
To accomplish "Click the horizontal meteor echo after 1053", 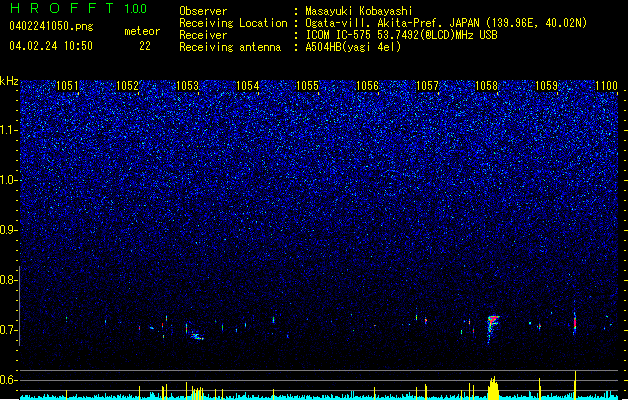I will coord(197,337).
